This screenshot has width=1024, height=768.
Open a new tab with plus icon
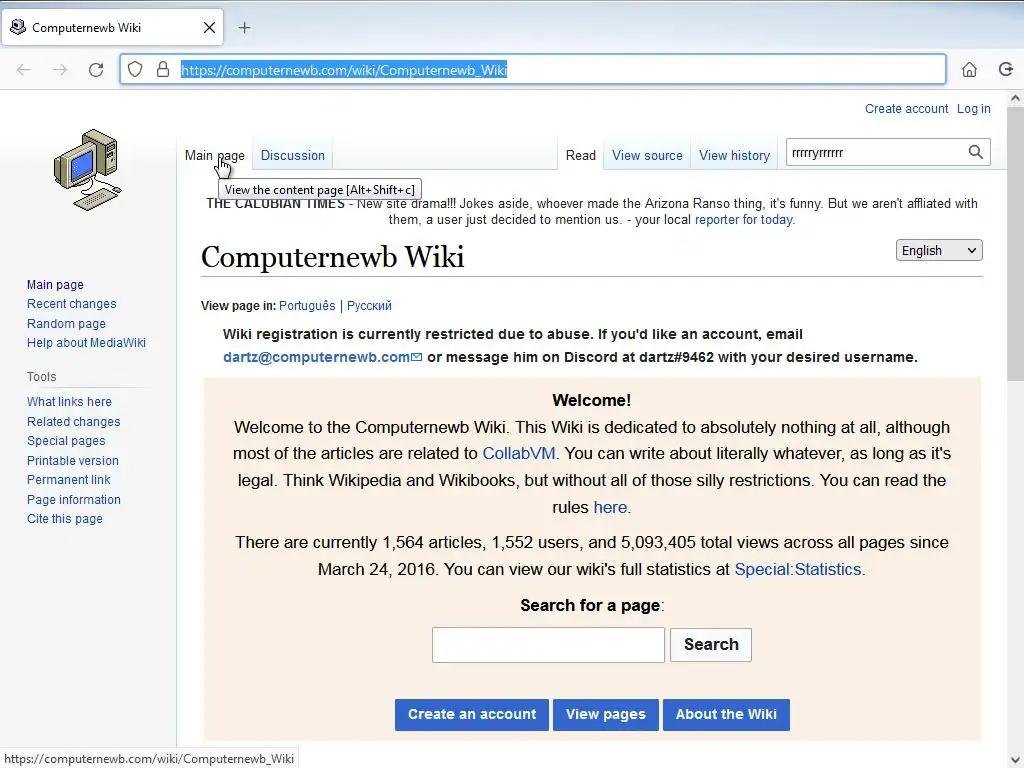pos(244,27)
